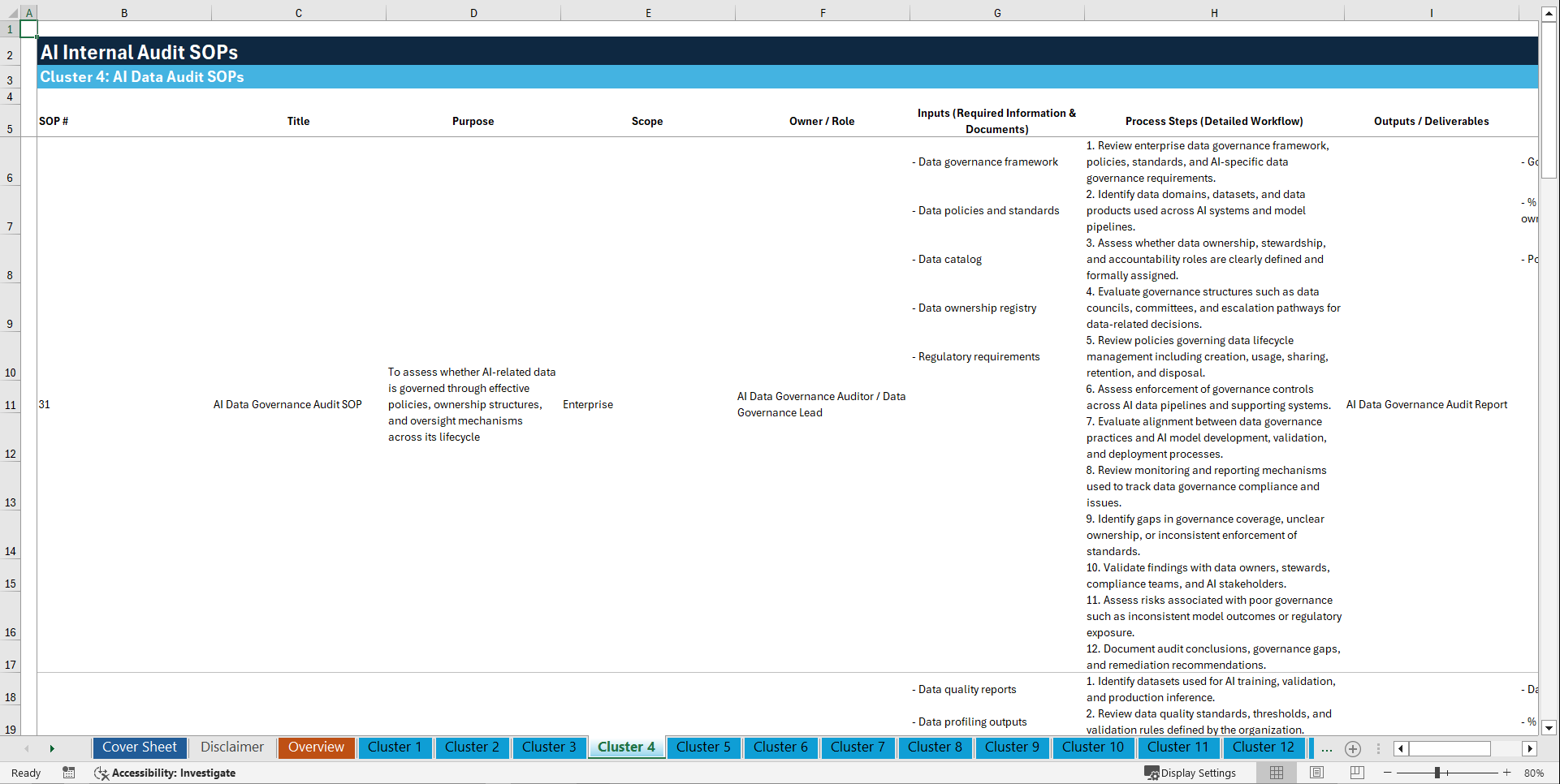Viewport: 1560px width, 784px height.
Task: Click the vertical scrollbar down arrow
Action: coord(1549,728)
